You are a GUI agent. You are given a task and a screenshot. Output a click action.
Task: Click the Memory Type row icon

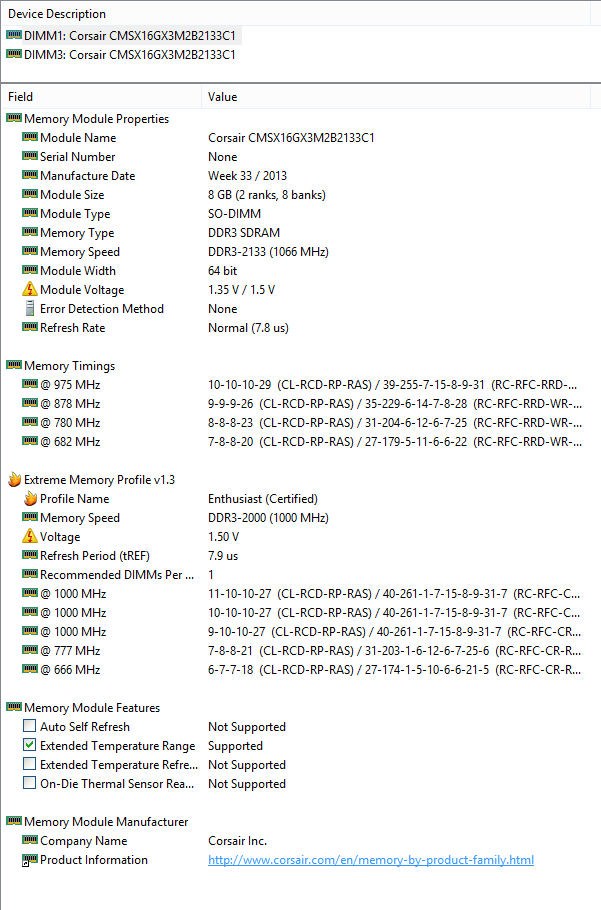point(30,232)
